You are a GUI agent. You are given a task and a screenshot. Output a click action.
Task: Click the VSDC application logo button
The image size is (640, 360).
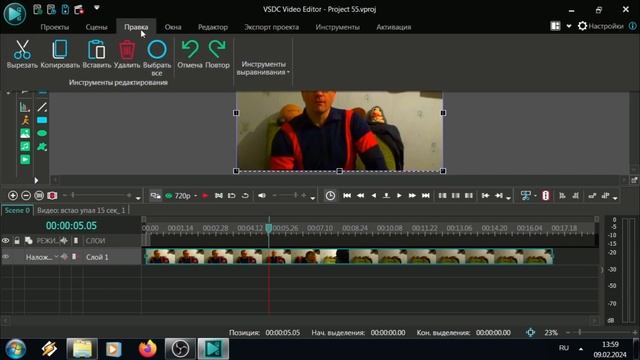pyautogui.click(x=15, y=13)
